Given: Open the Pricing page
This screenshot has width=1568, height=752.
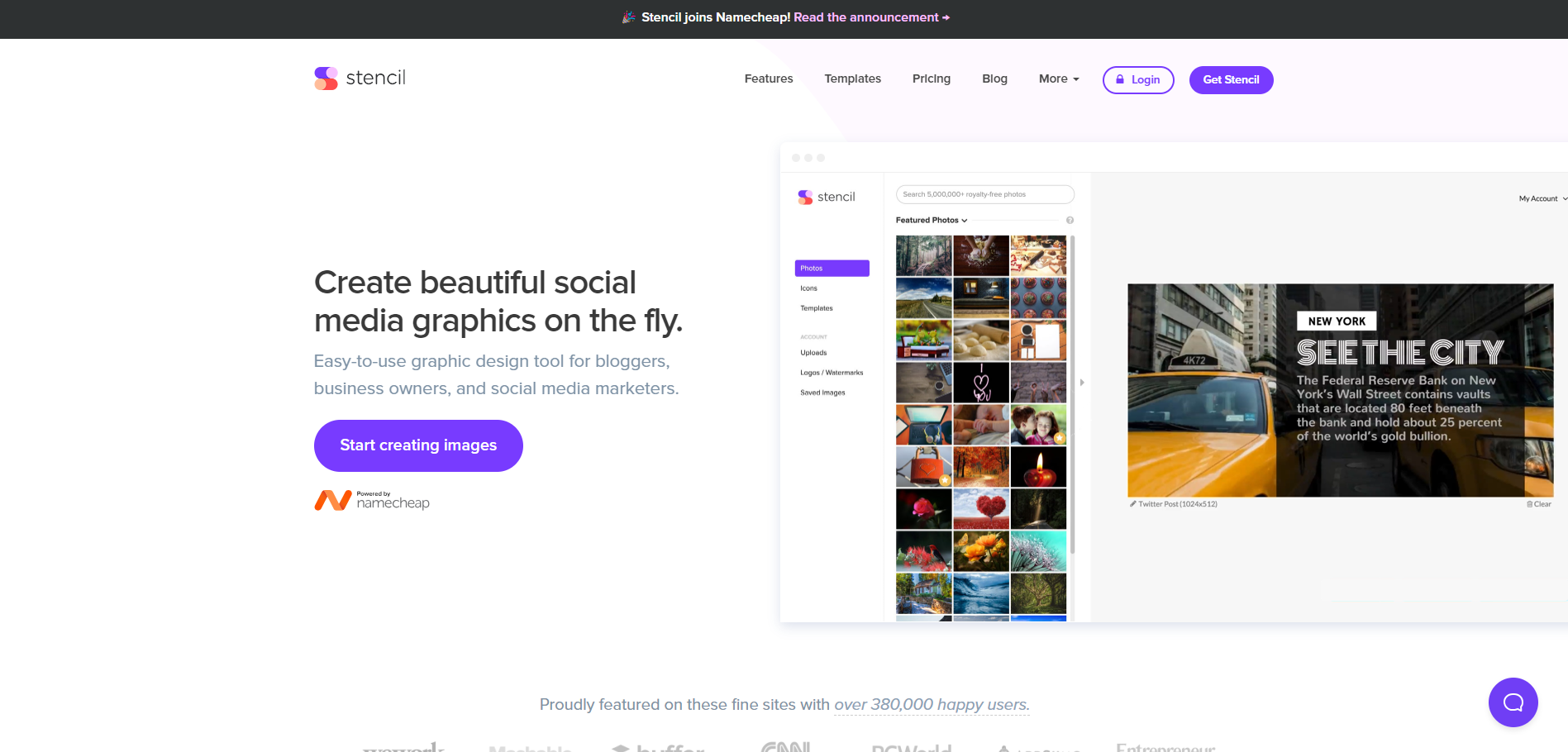Looking at the screenshot, I should pos(932,79).
